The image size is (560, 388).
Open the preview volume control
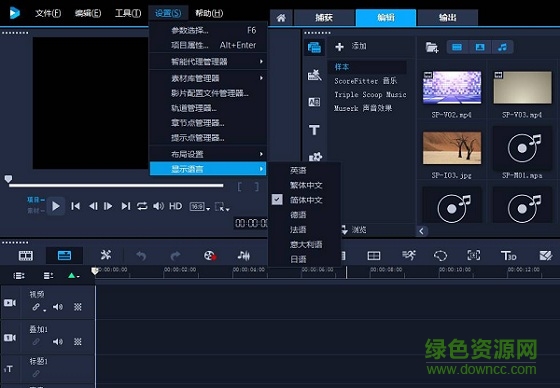[158, 206]
